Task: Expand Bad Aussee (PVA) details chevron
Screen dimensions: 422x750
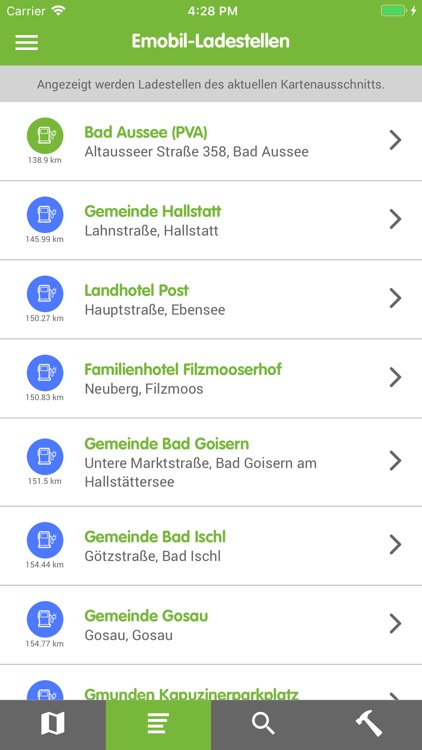Action: pyautogui.click(x=395, y=140)
